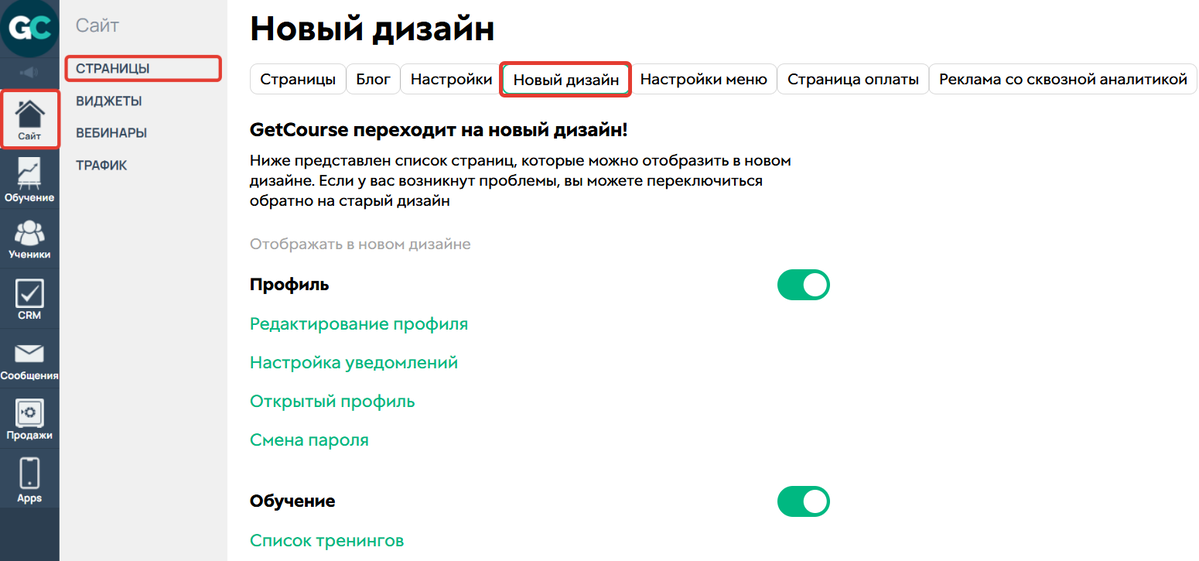Switch to the Настройки tab

(451, 79)
